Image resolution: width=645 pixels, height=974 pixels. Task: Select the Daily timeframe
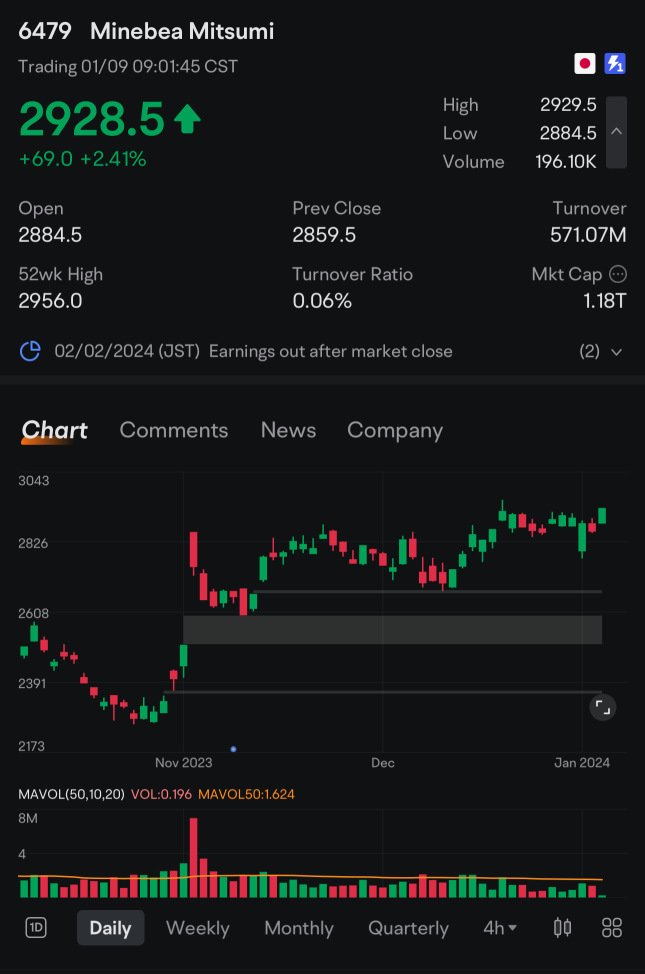pos(110,928)
